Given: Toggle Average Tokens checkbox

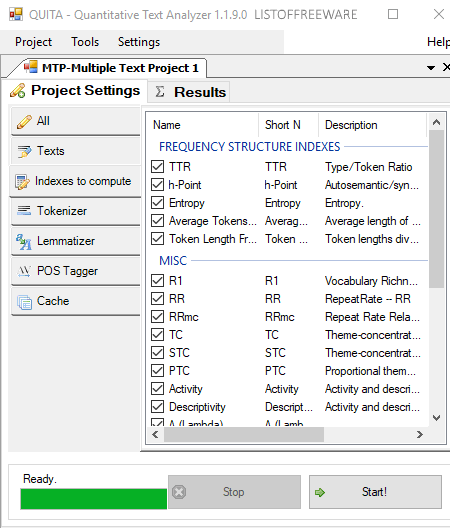Looking at the screenshot, I should click(x=158, y=221).
